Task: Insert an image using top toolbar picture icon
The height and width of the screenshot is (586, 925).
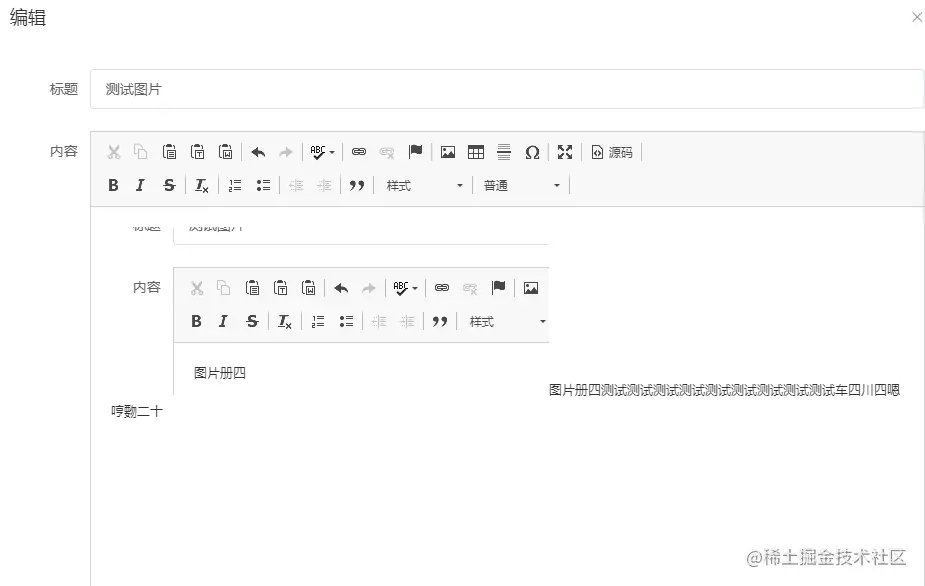Action: click(x=448, y=152)
